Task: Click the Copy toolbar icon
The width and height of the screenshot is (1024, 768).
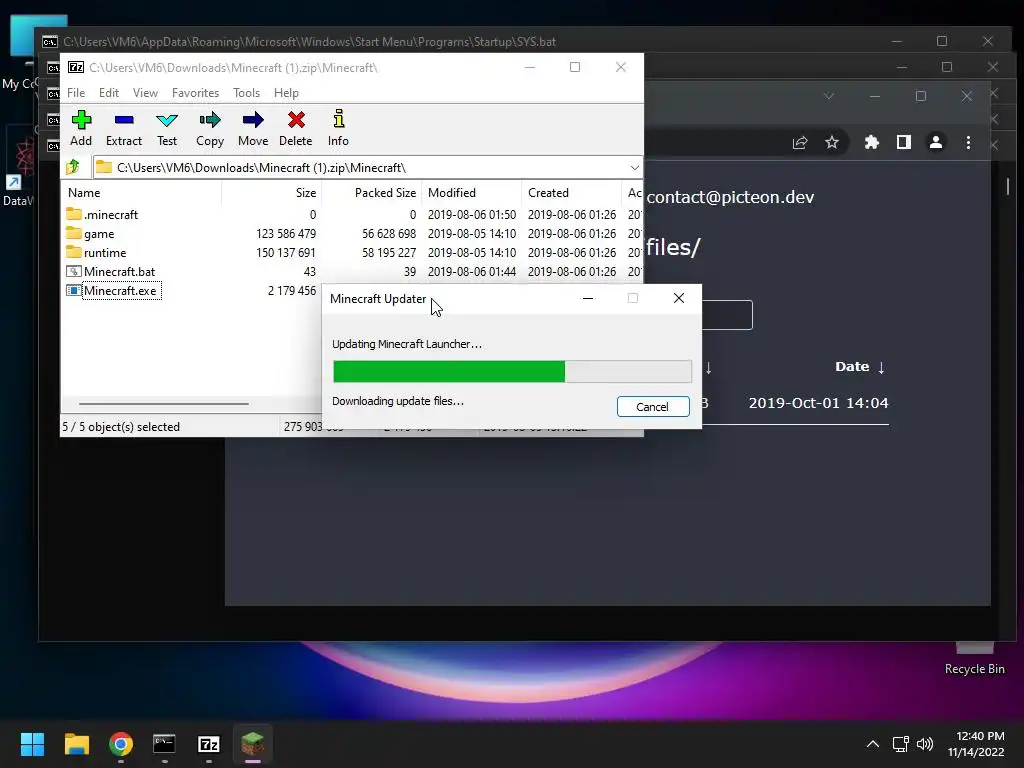Action: point(210,128)
